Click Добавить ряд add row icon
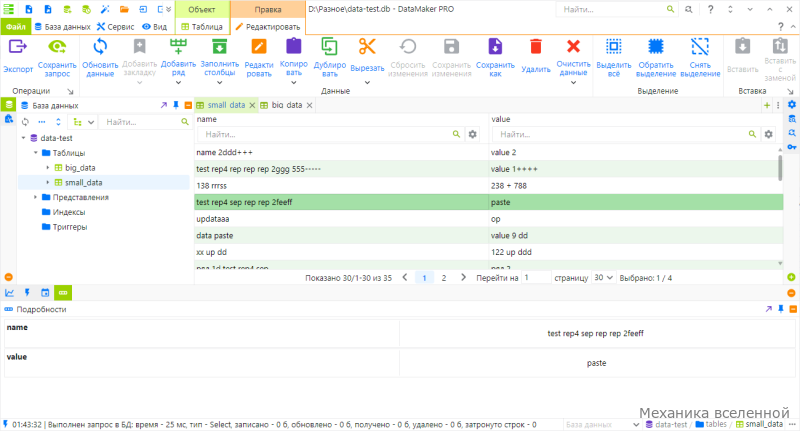The image size is (800, 431). click(x=178, y=47)
